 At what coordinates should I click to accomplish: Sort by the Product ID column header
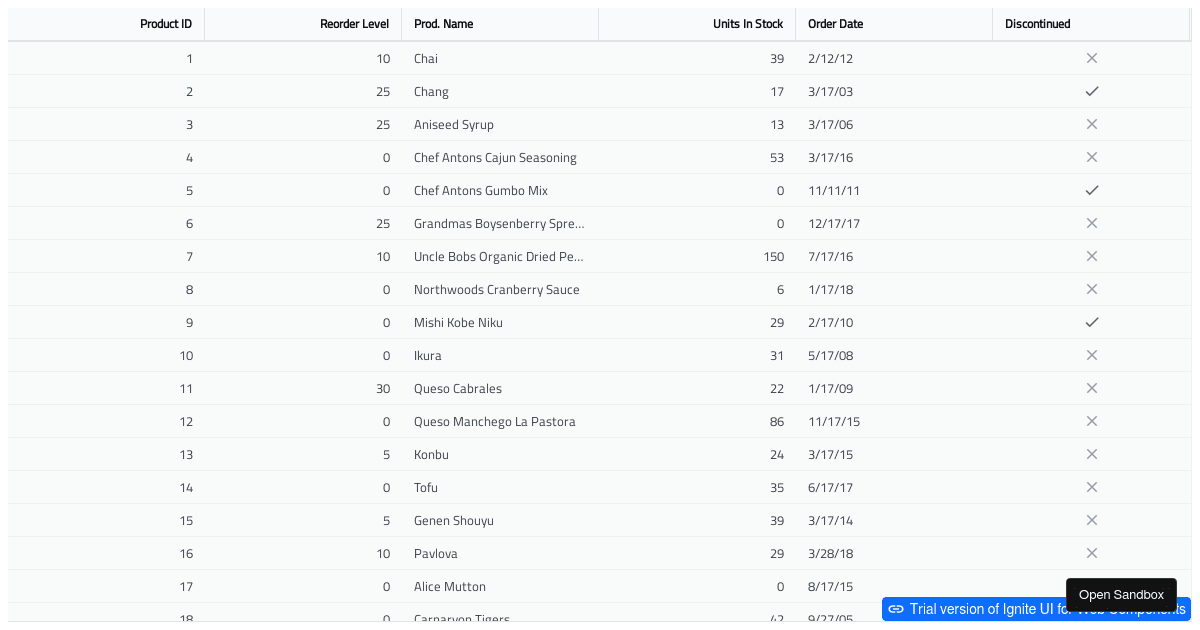(165, 24)
